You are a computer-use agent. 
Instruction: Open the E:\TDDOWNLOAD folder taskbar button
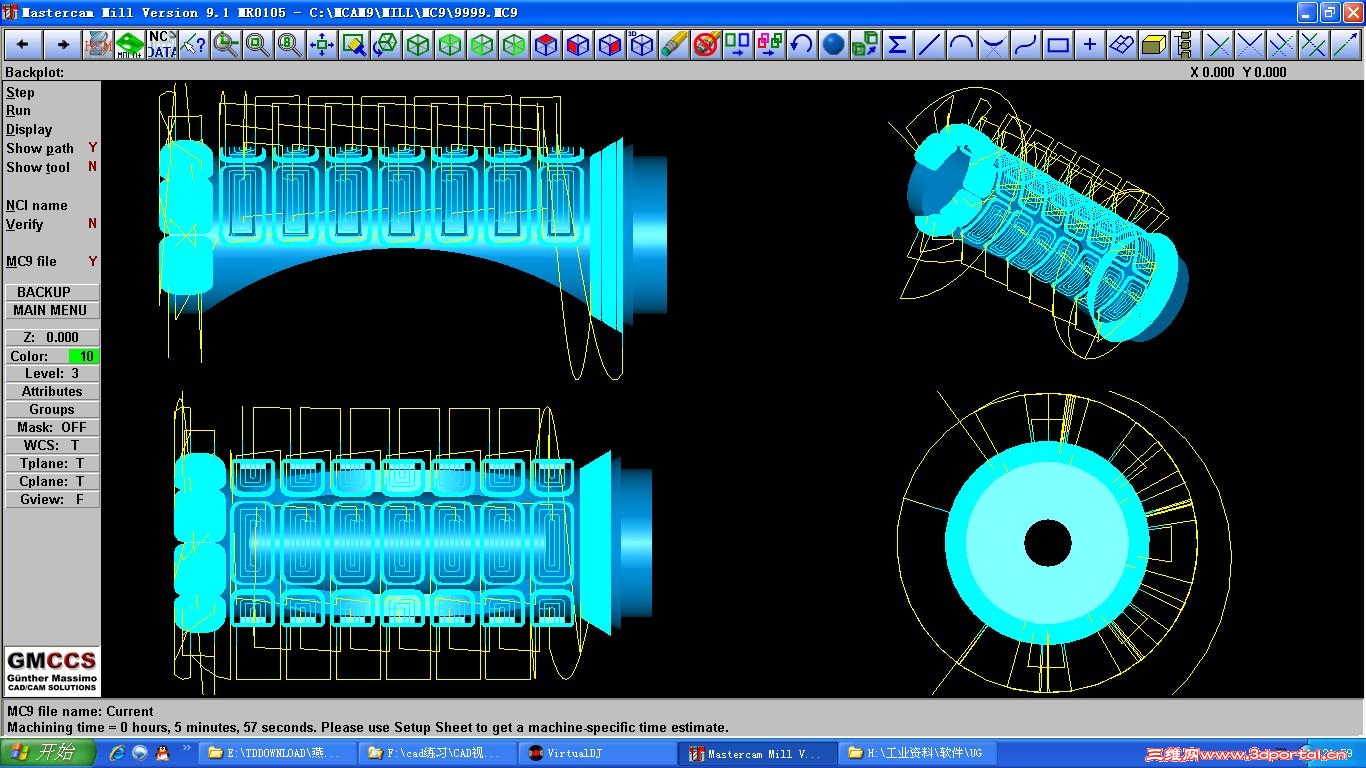[276, 754]
